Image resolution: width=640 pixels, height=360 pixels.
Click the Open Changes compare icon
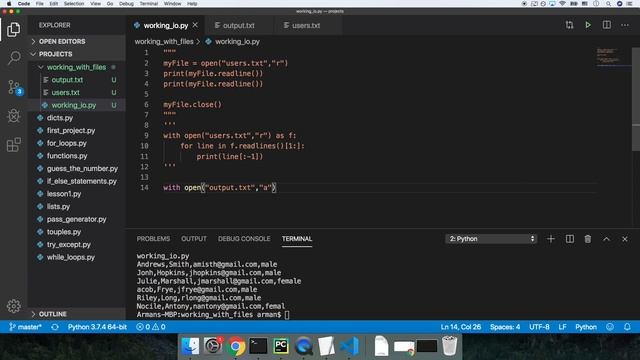tap(569, 25)
